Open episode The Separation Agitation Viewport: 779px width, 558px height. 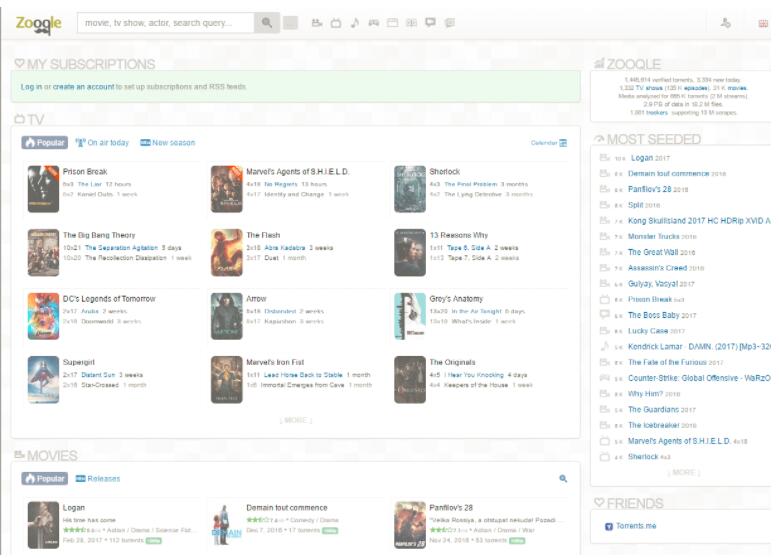121,247
